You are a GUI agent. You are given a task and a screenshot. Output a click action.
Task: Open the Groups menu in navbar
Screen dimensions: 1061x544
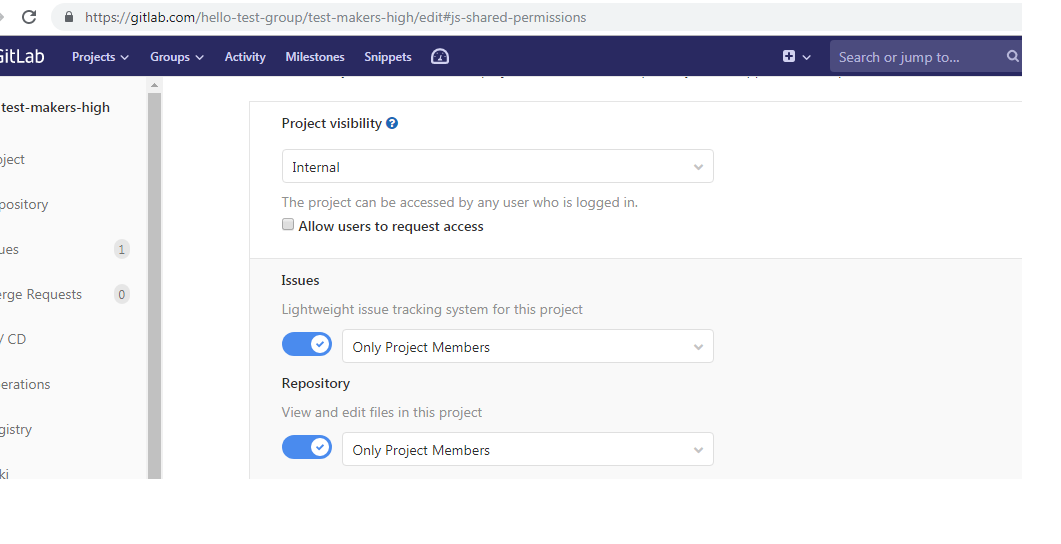pyautogui.click(x=177, y=57)
